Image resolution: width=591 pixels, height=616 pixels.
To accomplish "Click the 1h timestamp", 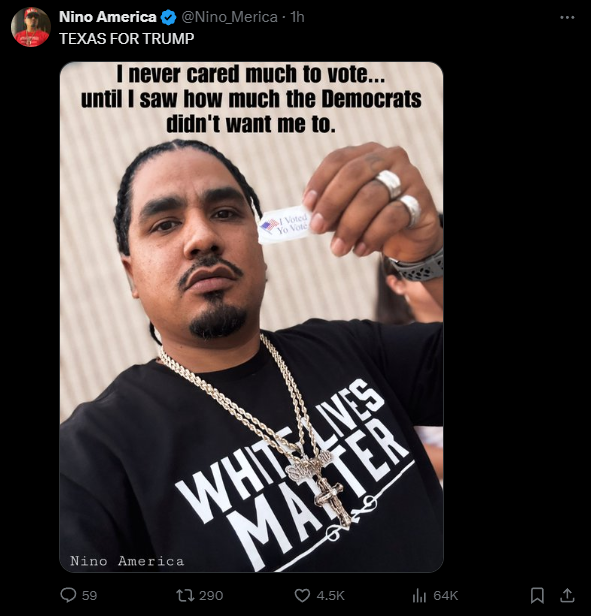I will point(297,17).
